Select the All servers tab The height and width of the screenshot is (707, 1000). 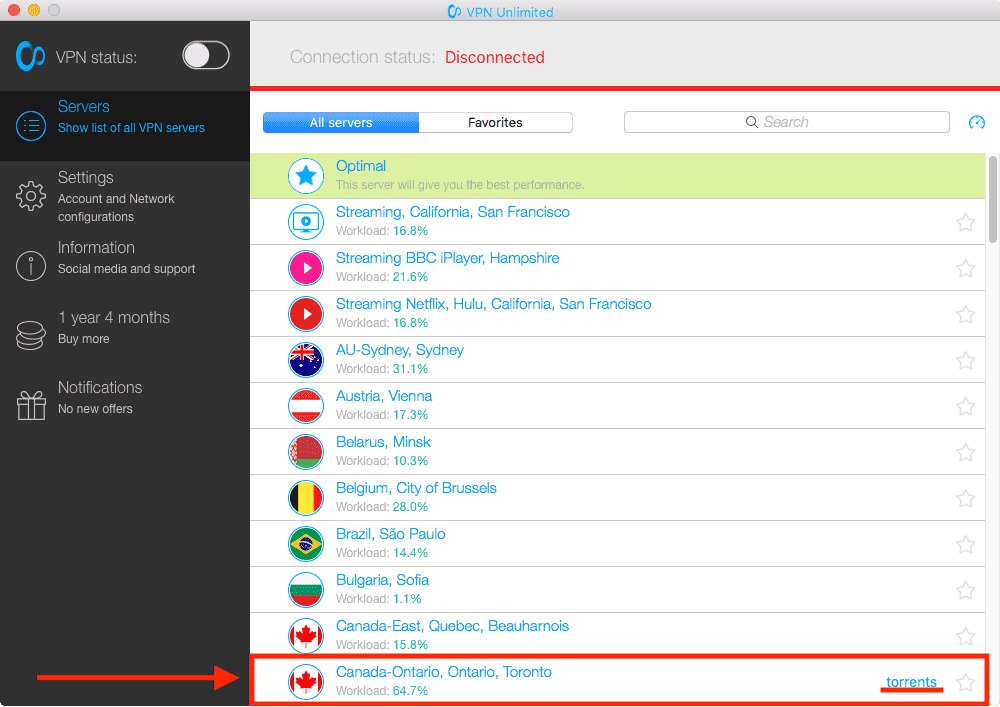tap(340, 122)
